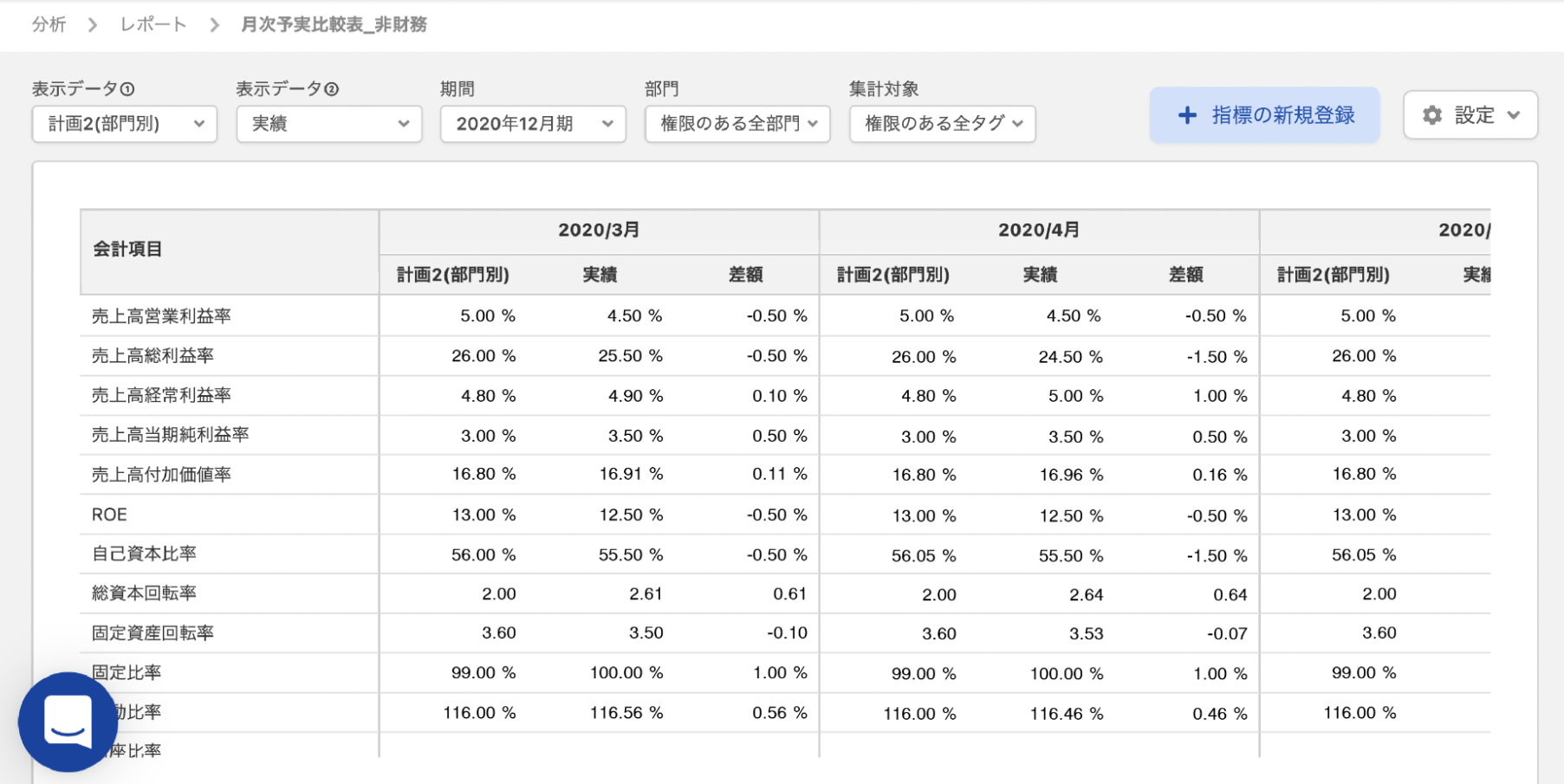This screenshot has width=1564, height=784.
Task: Navigate to 分析 breadcrumb
Action: [x=49, y=25]
